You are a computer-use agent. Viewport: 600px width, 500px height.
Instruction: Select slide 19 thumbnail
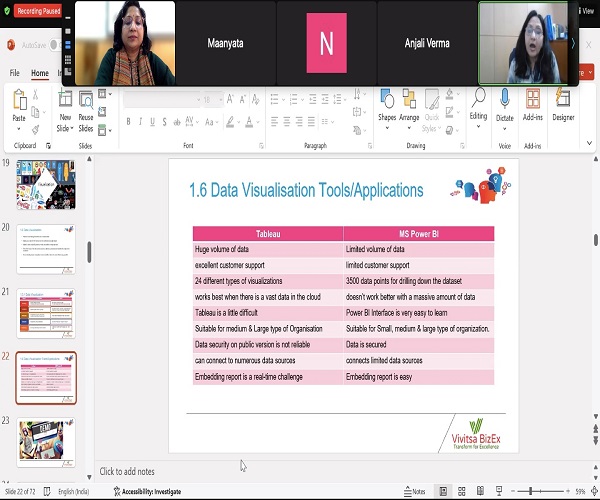click(x=46, y=185)
